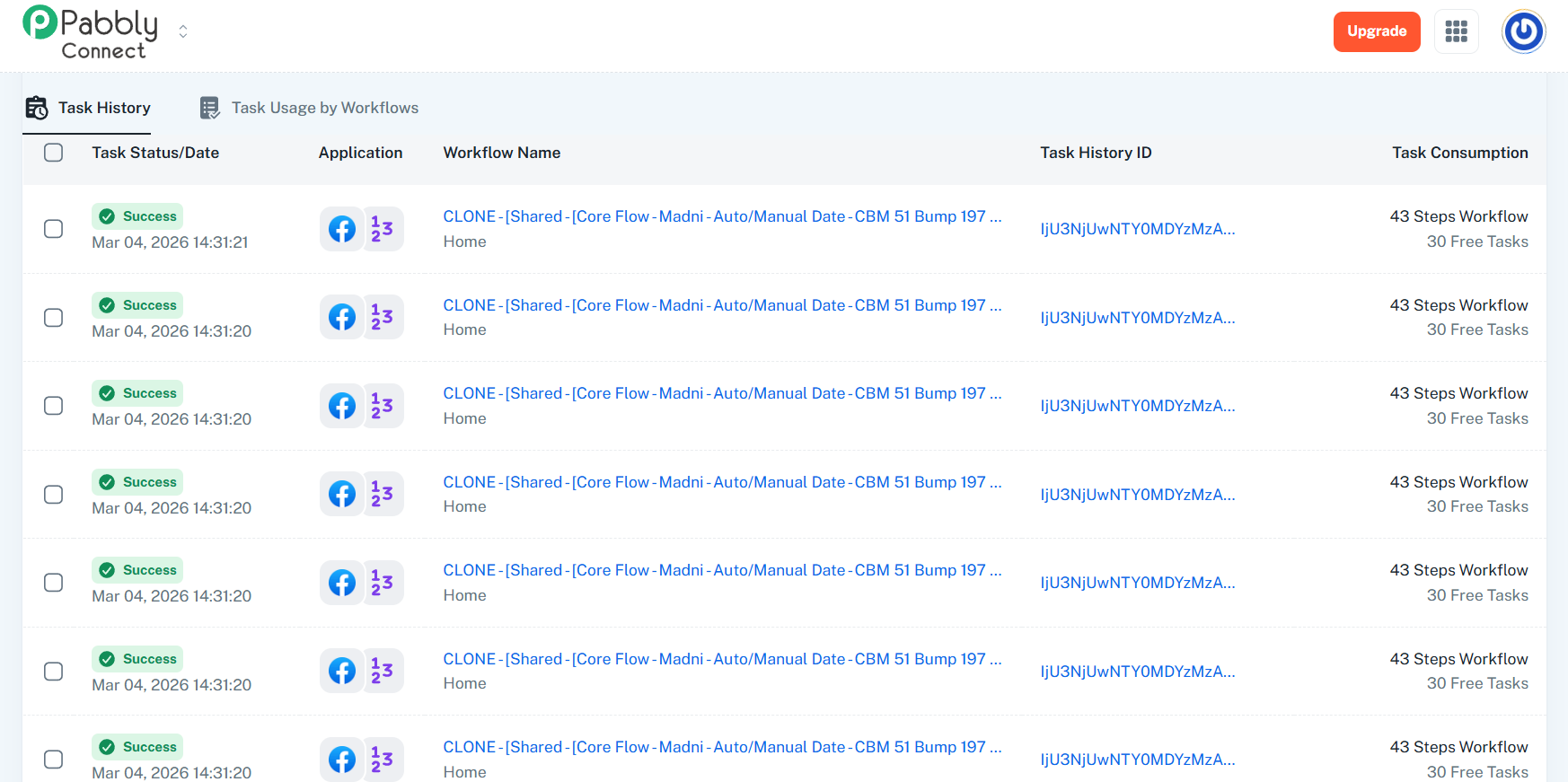
Task: Click the Pabbly Connect logo
Action: point(90,32)
